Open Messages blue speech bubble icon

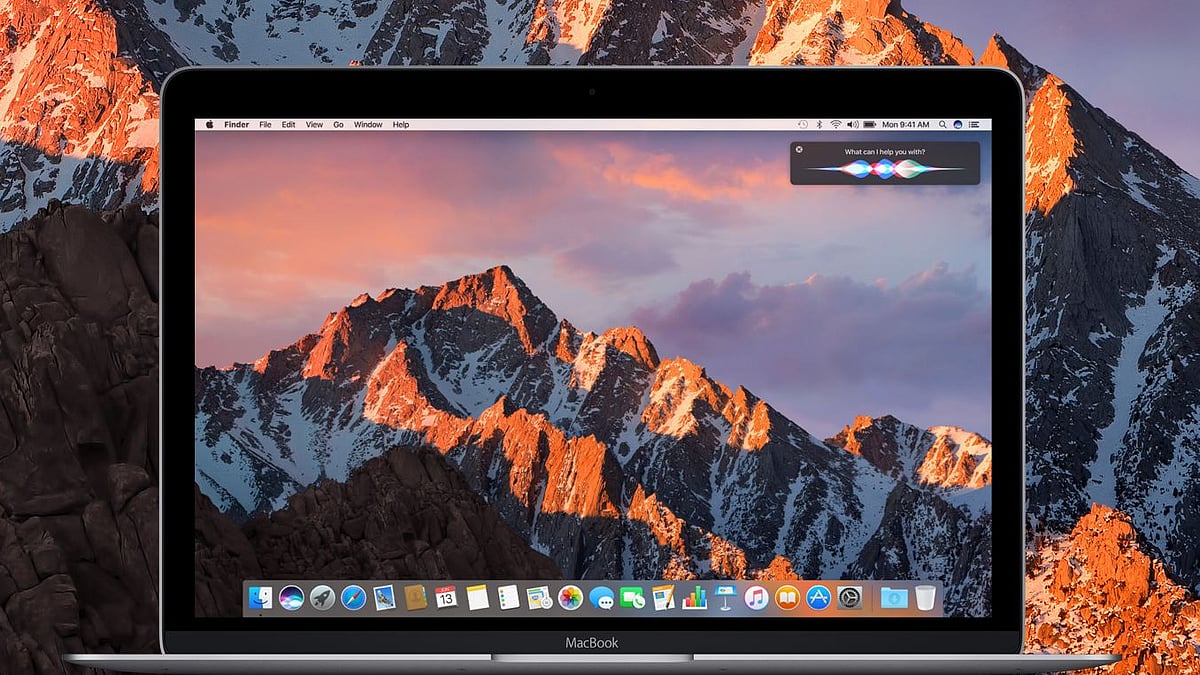pyautogui.click(x=602, y=598)
